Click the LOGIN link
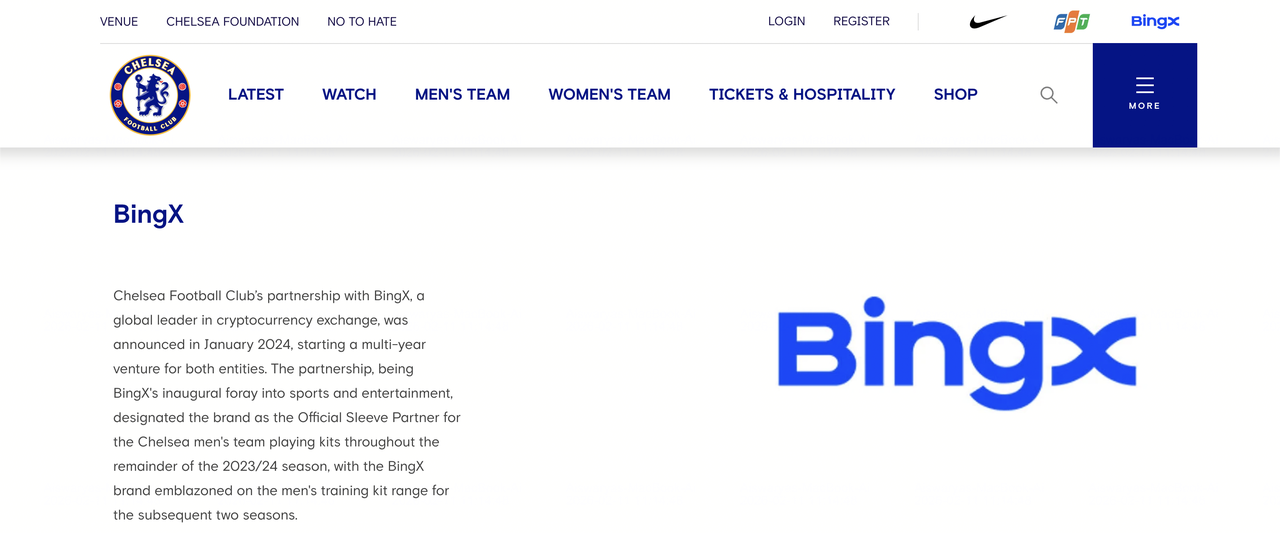Viewport: 1280px width, 533px height. pyautogui.click(x=786, y=21)
